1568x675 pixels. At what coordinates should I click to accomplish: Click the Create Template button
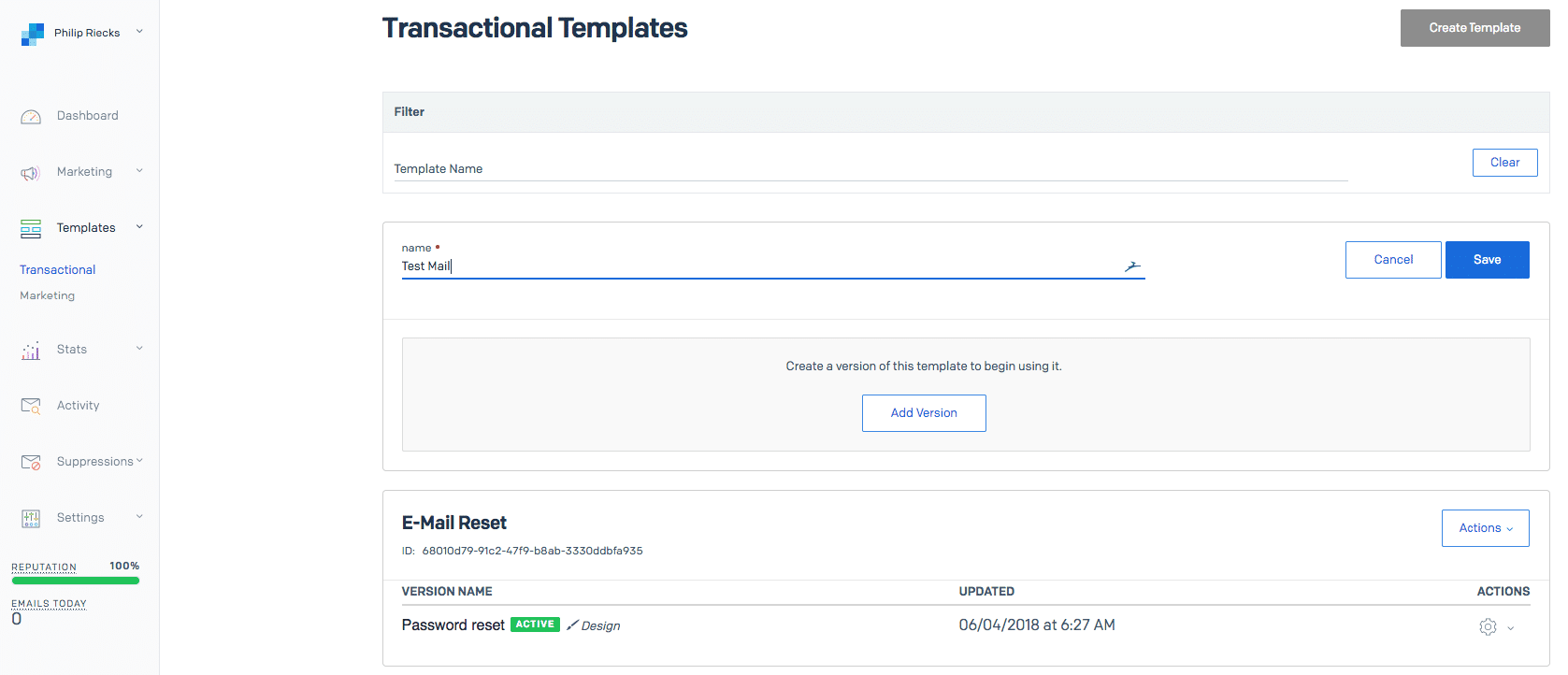point(1474,28)
